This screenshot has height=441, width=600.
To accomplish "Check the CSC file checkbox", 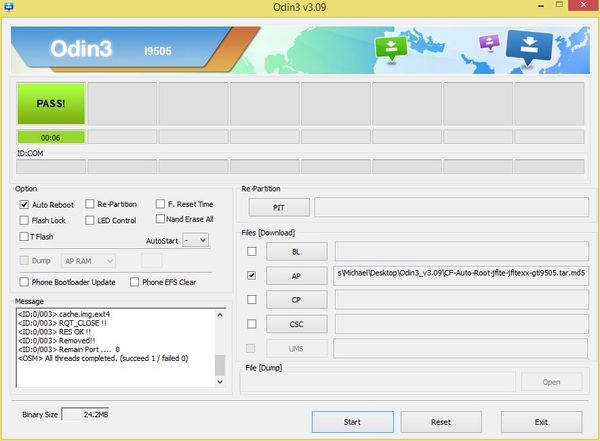I will pyautogui.click(x=252, y=324).
